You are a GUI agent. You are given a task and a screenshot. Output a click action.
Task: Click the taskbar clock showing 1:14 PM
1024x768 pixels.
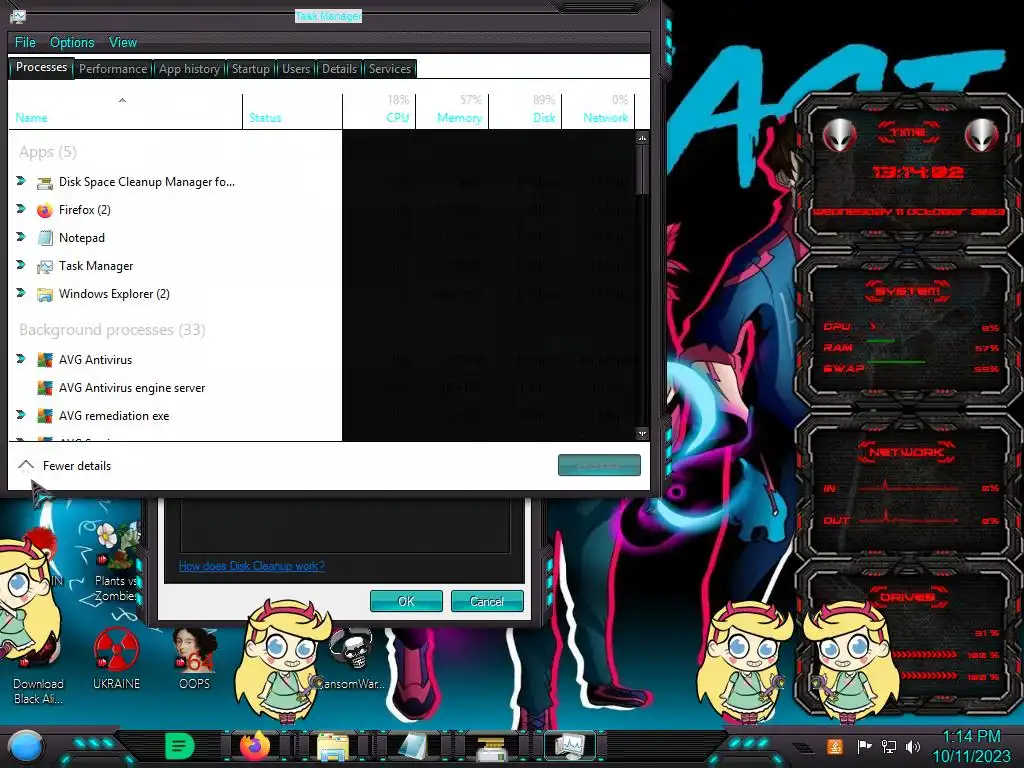(x=971, y=746)
